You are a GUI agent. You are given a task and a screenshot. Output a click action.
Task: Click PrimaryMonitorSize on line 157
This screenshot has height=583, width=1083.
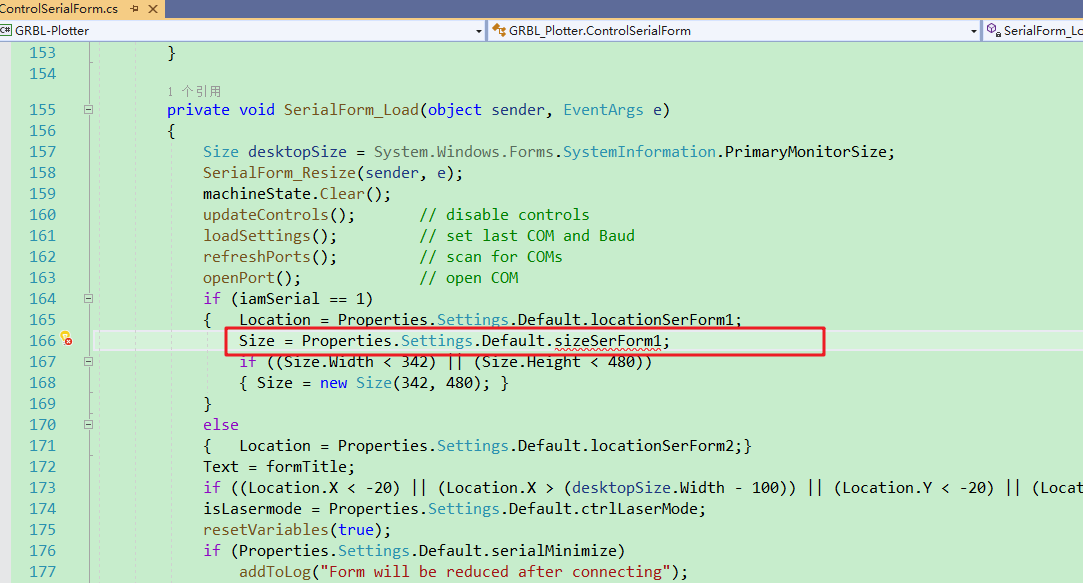click(x=805, y=152)
